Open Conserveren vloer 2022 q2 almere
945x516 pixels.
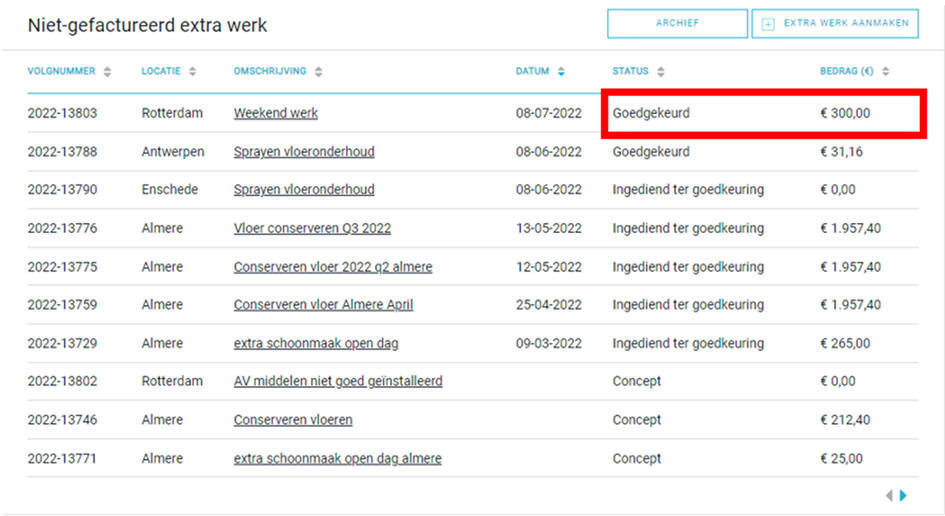[333, 267]
